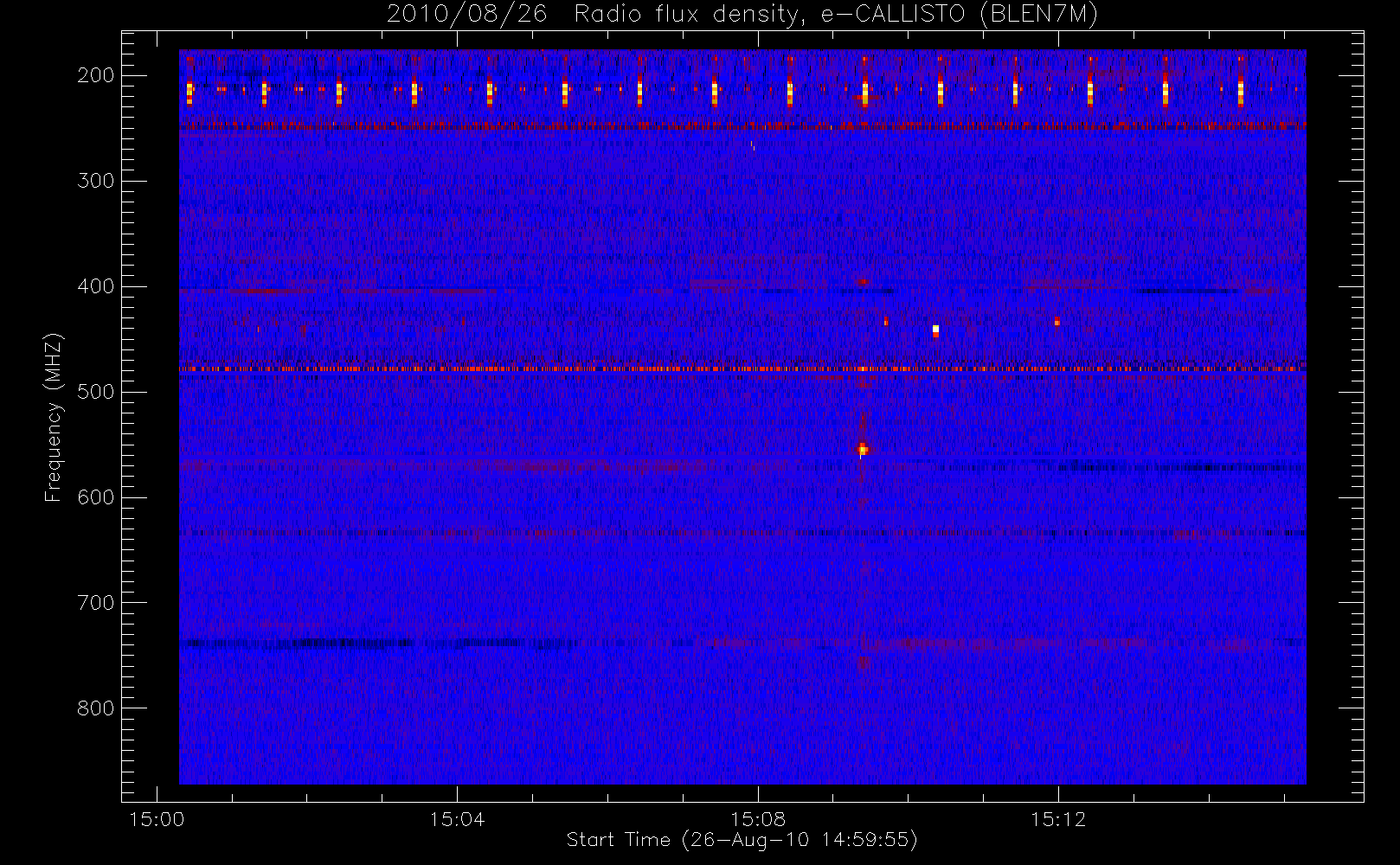Viewport: 1400px width, 865px height.
Task: Click the red-orange interference line near 480 MHz
Action: pos(742,369)
